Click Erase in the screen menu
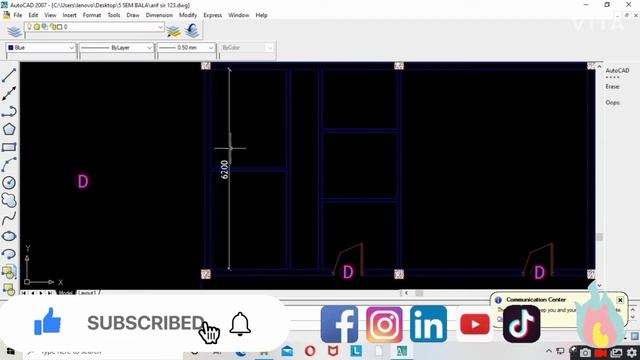The width and height of the screenshot is (640, 360). point(613,87)
